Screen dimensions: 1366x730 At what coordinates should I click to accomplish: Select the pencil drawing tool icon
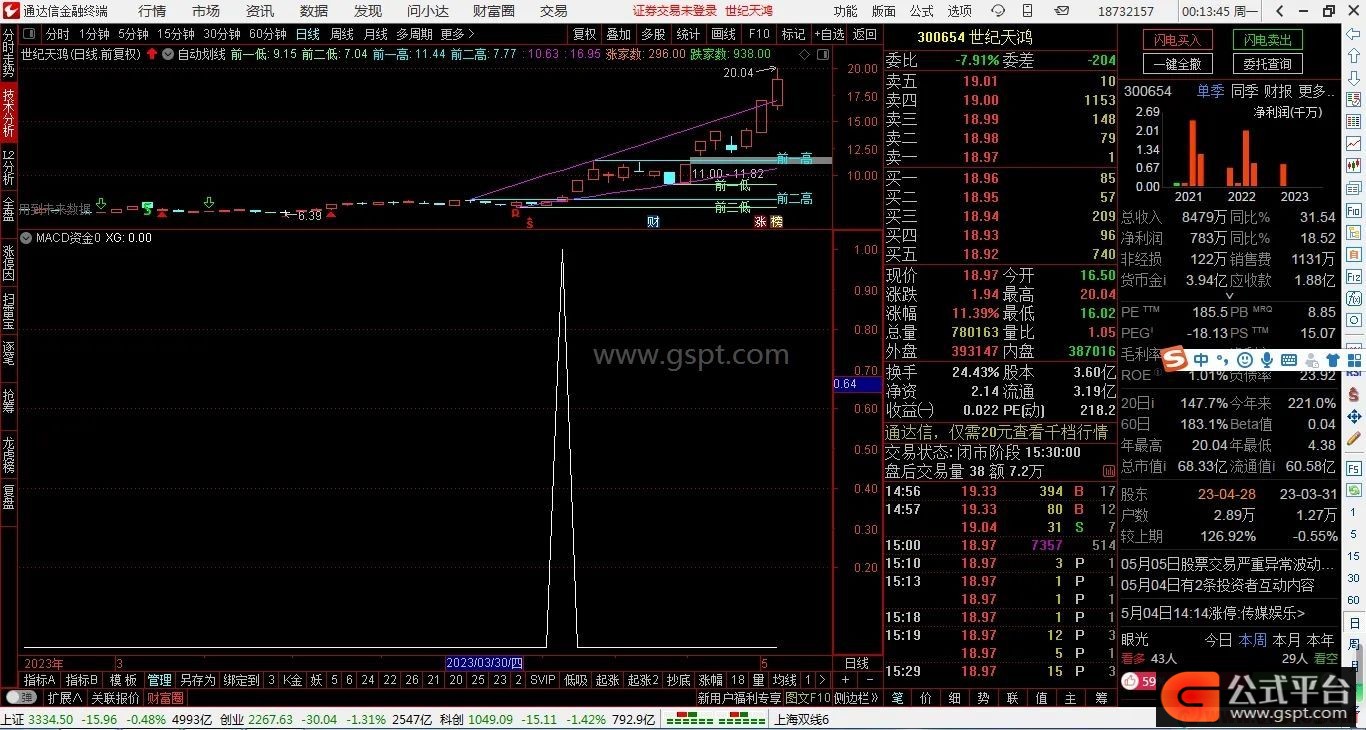[x=1354, y=438]
